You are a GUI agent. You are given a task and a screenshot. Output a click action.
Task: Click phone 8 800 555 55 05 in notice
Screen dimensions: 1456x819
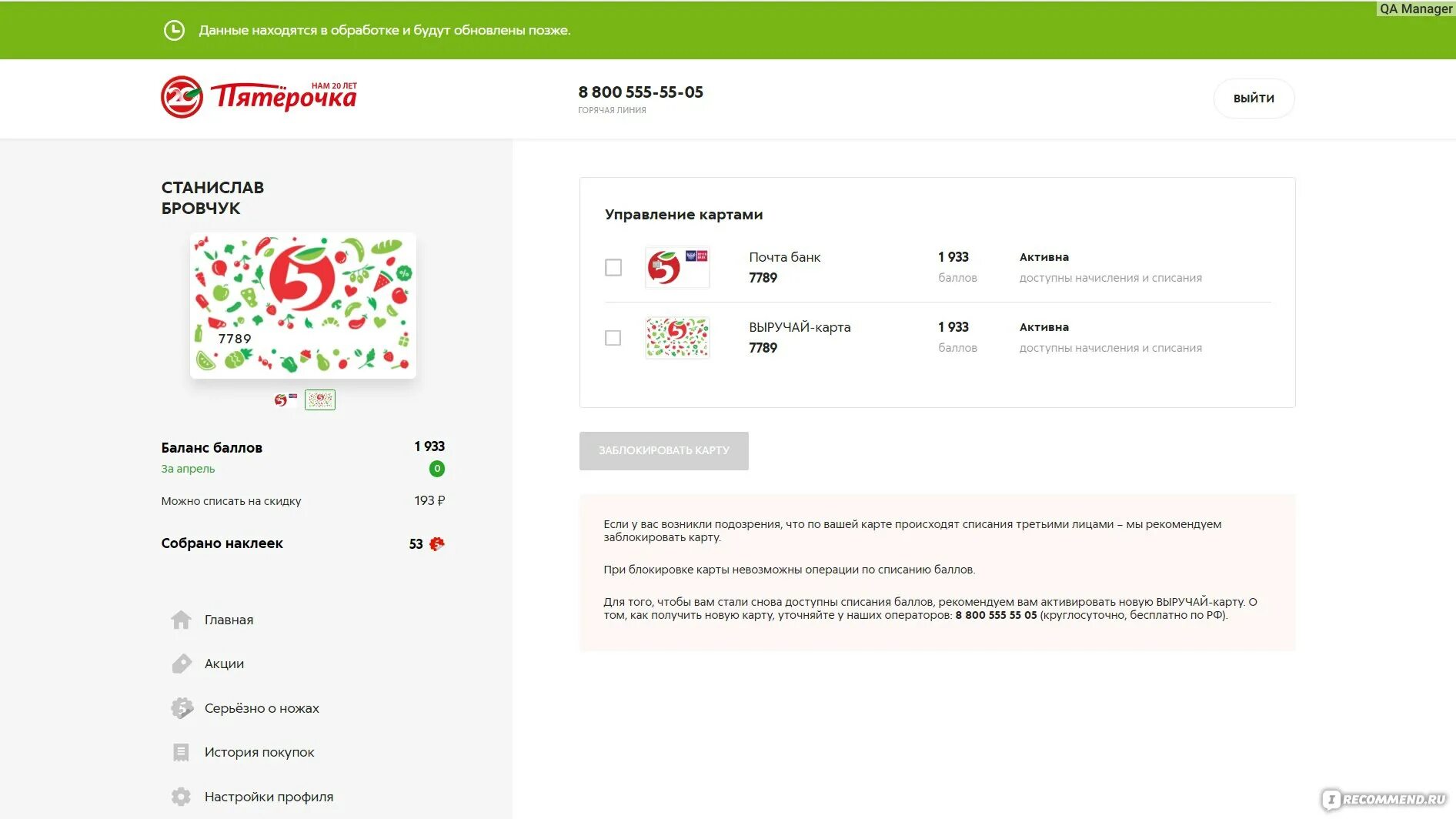click(x=996, y=615)
